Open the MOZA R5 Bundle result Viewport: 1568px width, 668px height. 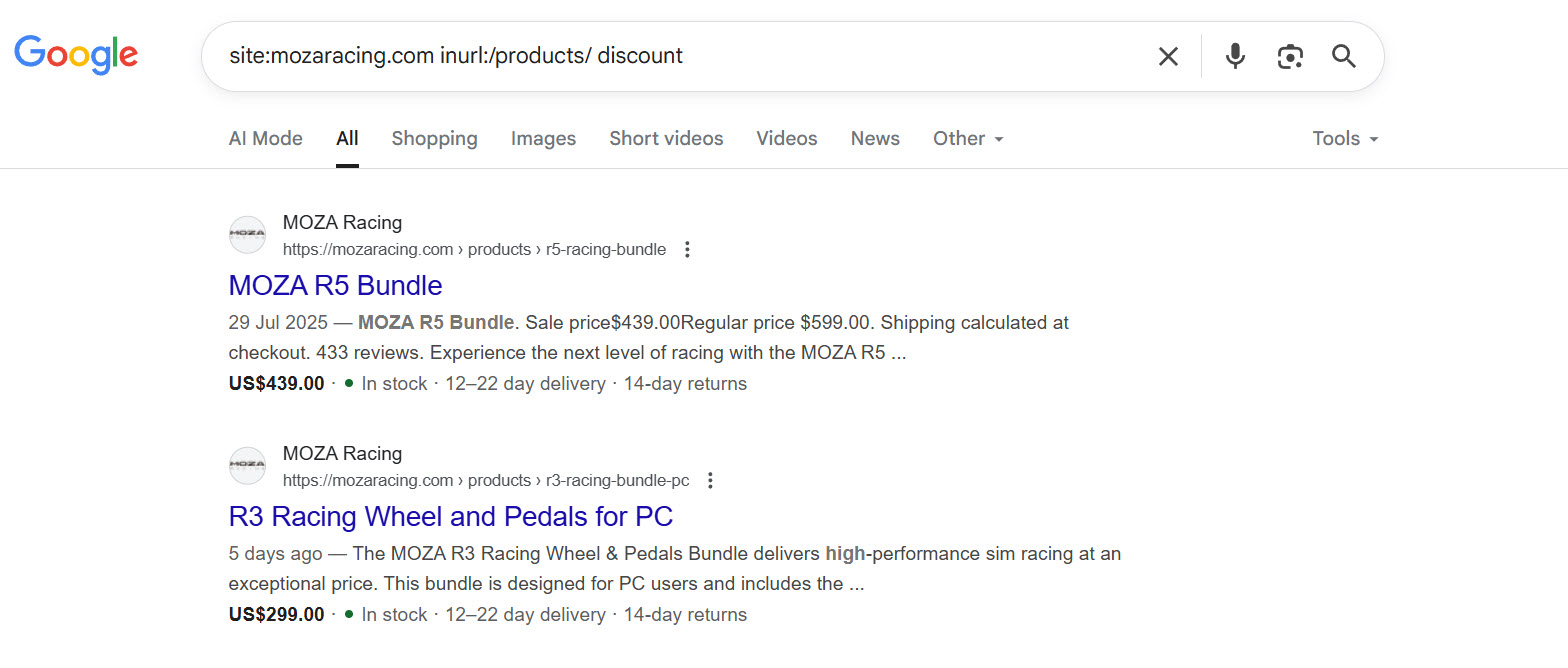[x=335, y=285]
